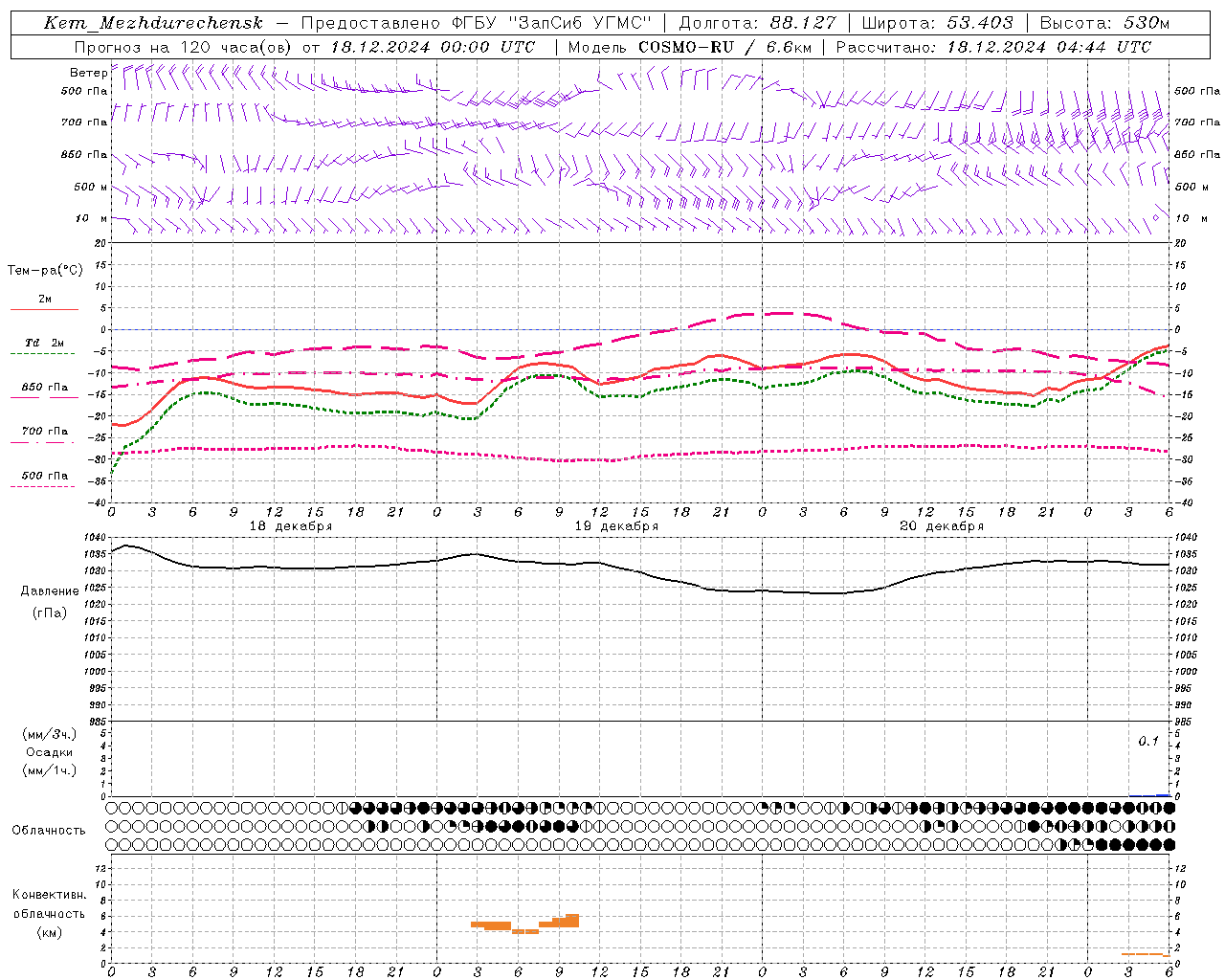The width and height of the screenshot is (1225, 980).
Task: Click the Рассчитано: 18.12.2024 04:44 UTC timestamp
Action: point(993,47)
